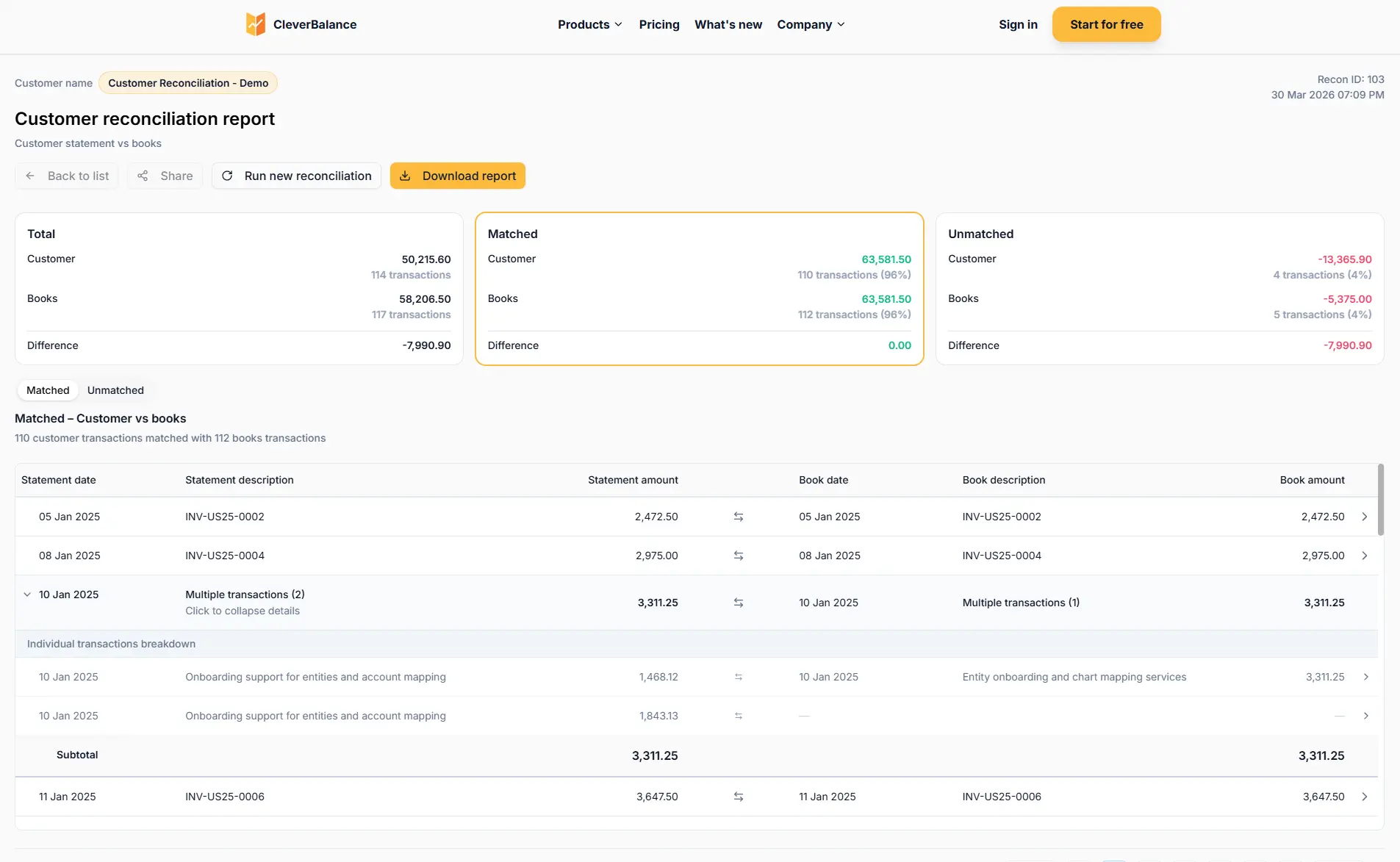
Task: Open the What's new page
Action: tap(728, 24)
